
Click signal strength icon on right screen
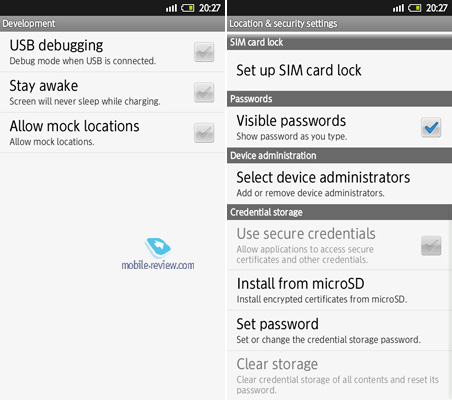pyautogui.click(x=398, y=8)
